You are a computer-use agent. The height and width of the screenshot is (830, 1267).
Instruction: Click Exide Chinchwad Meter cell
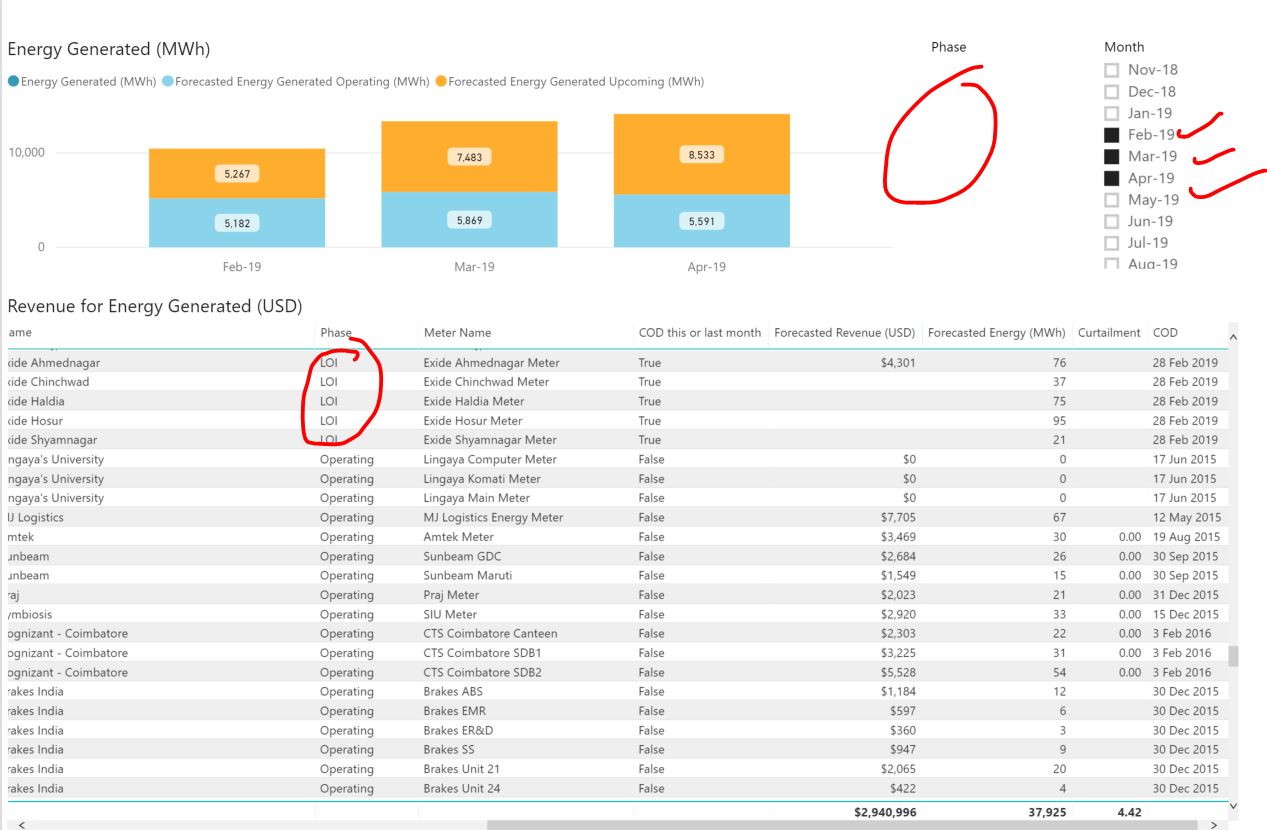[486, 382]
